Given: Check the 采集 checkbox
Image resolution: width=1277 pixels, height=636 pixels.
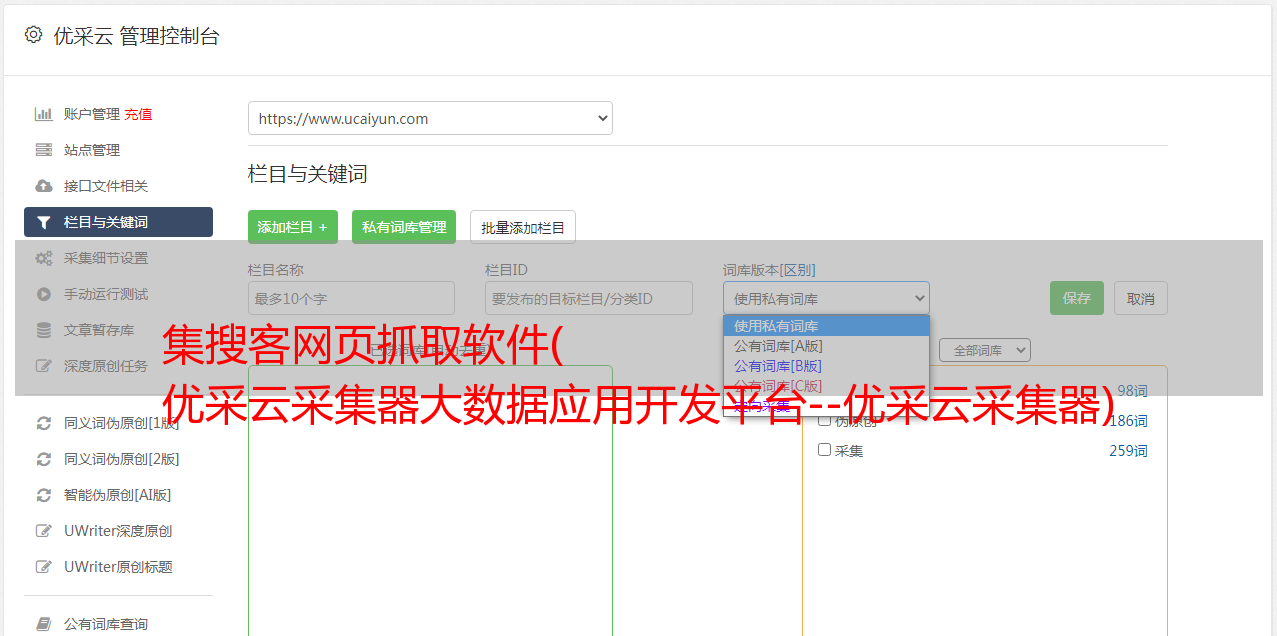Looking at the screenshot, I should [825, 450].
